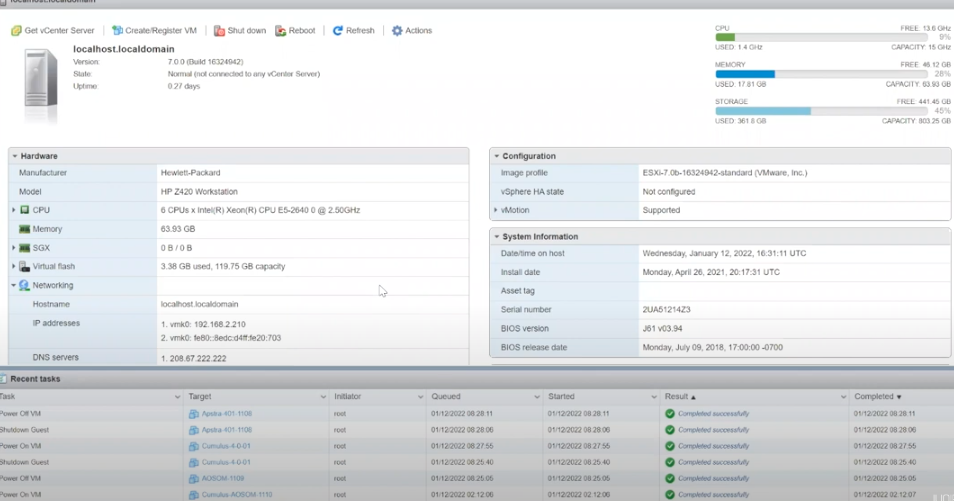Click the Create/Register VM icon
This screenshot has height=501, width=954.
point(117,31)
